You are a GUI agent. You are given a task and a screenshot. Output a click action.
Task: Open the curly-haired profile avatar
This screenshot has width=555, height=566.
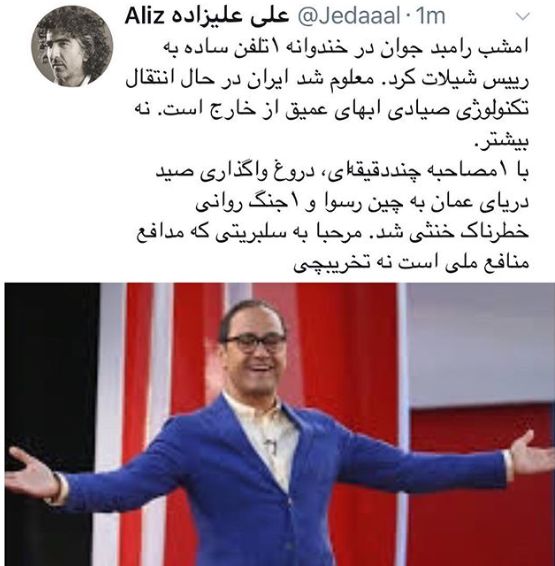point(72,47)
